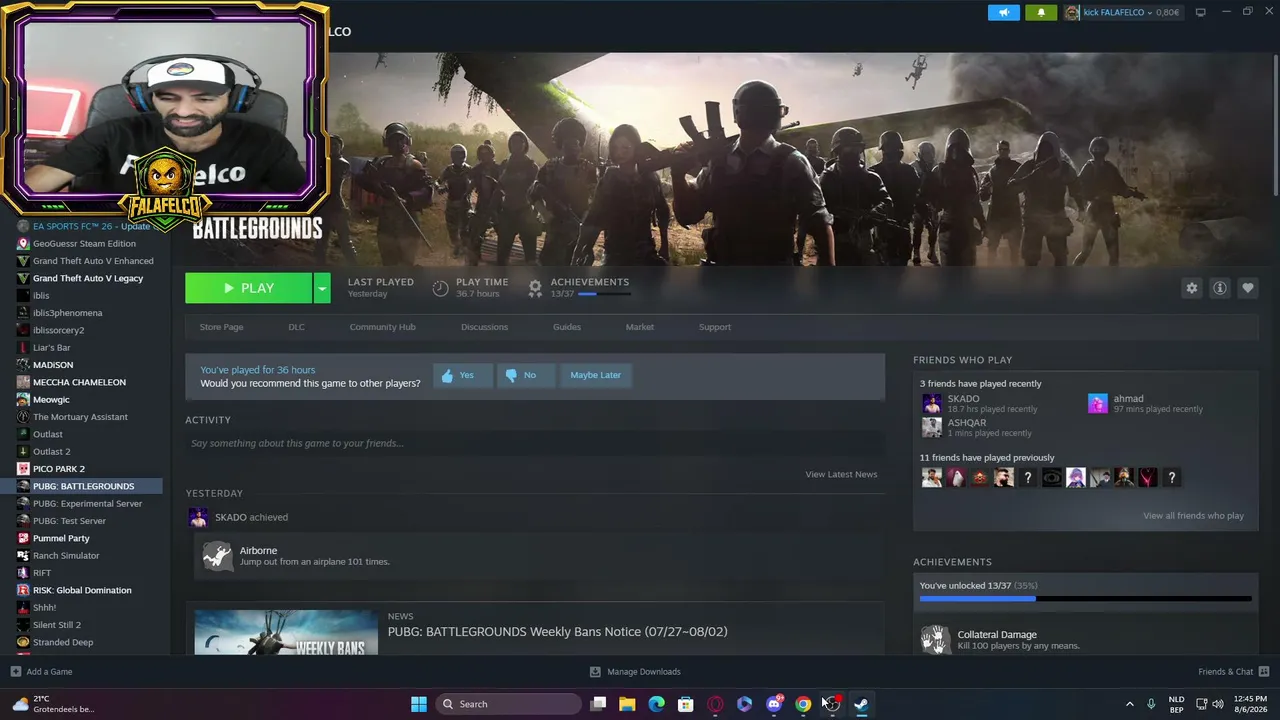Click the Airborne achievement icon
This screenshot has width=1280, height=720.
pyautogui.click(x=217, y=556)
